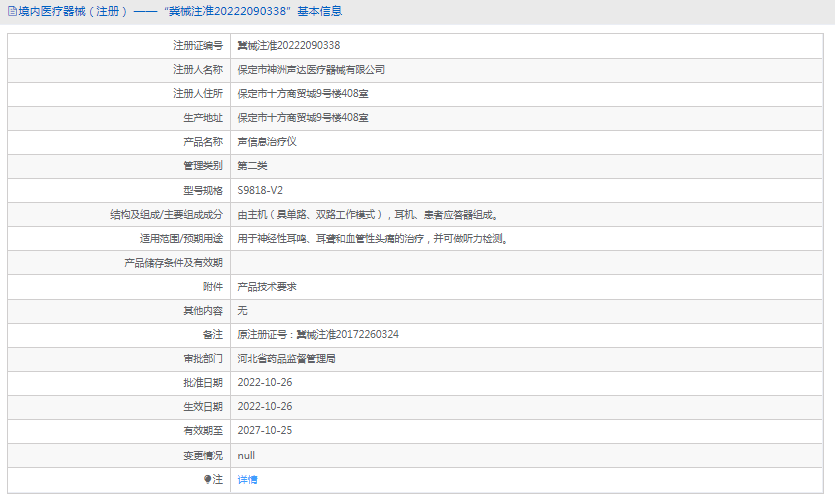This screenshot has width=835, height=498.
Task: Click the 生产地址 address value
Action: click(x=303, y=118)
